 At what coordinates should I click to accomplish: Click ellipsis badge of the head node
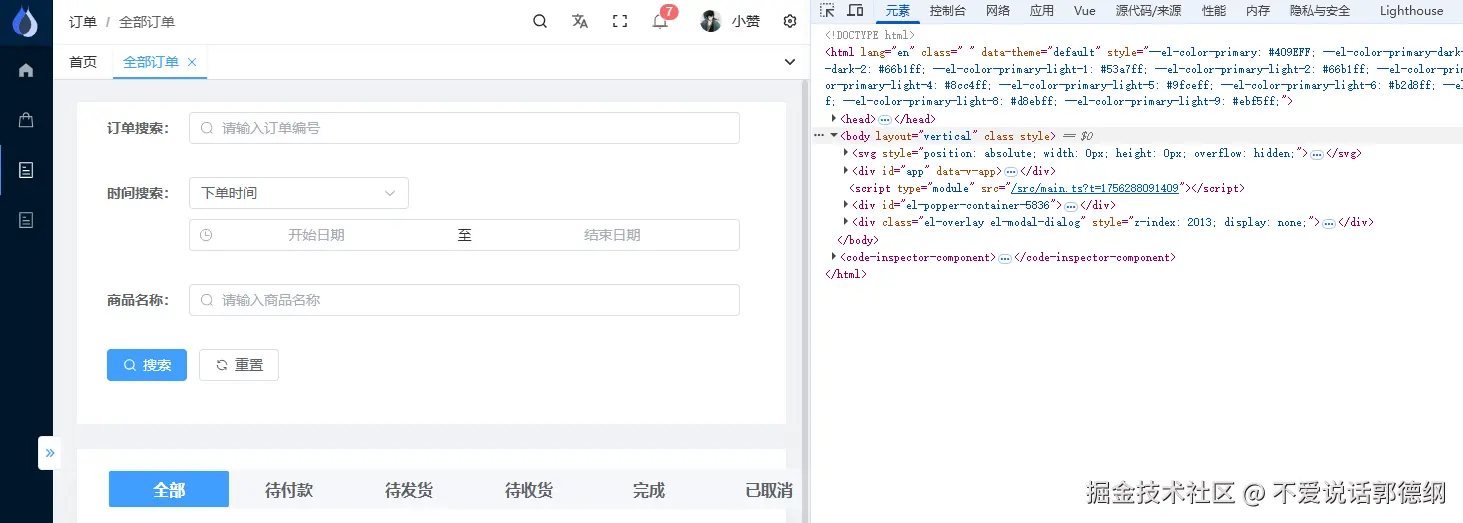(x=885, y=120)
